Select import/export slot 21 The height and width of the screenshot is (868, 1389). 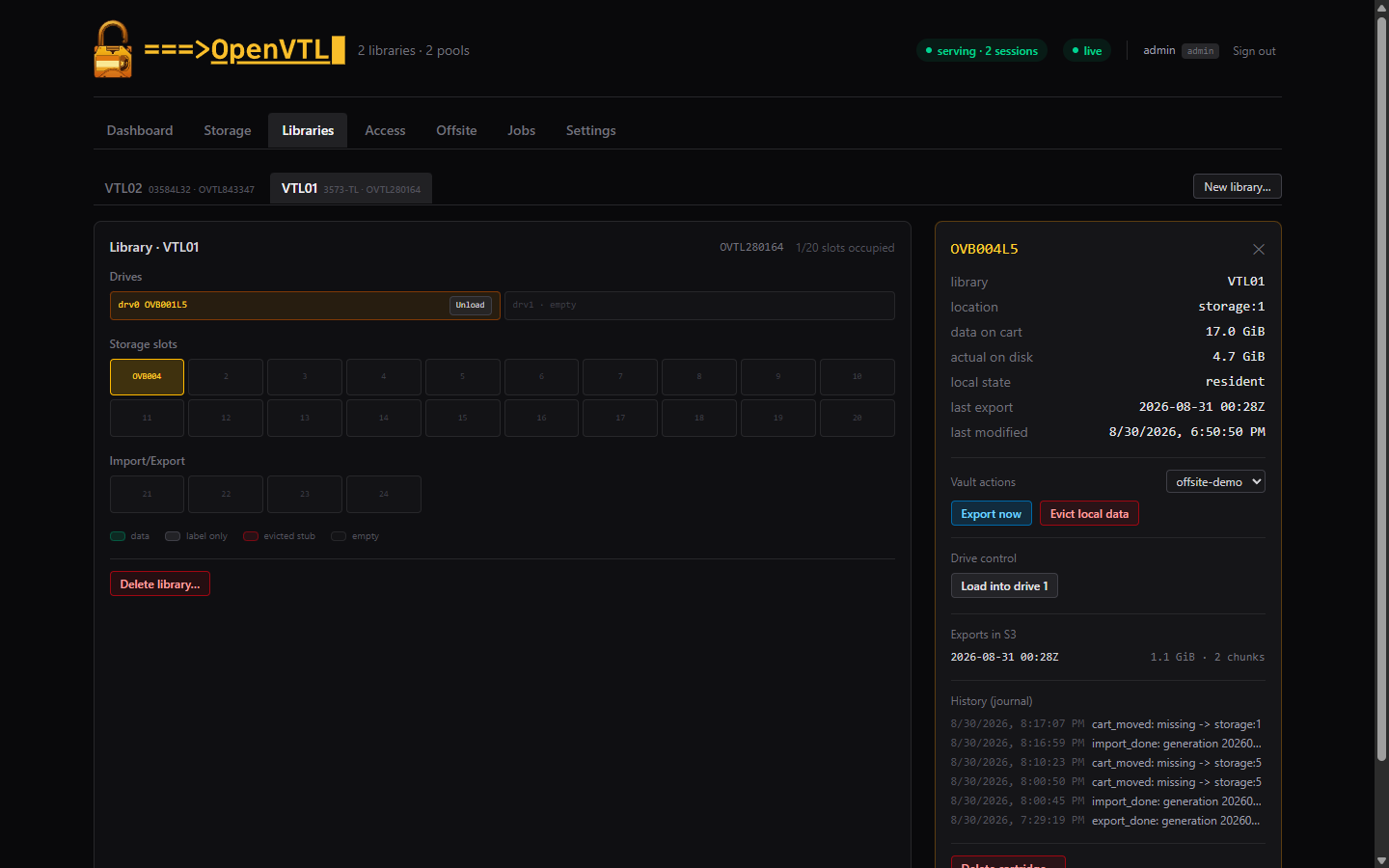click(147, 494)
